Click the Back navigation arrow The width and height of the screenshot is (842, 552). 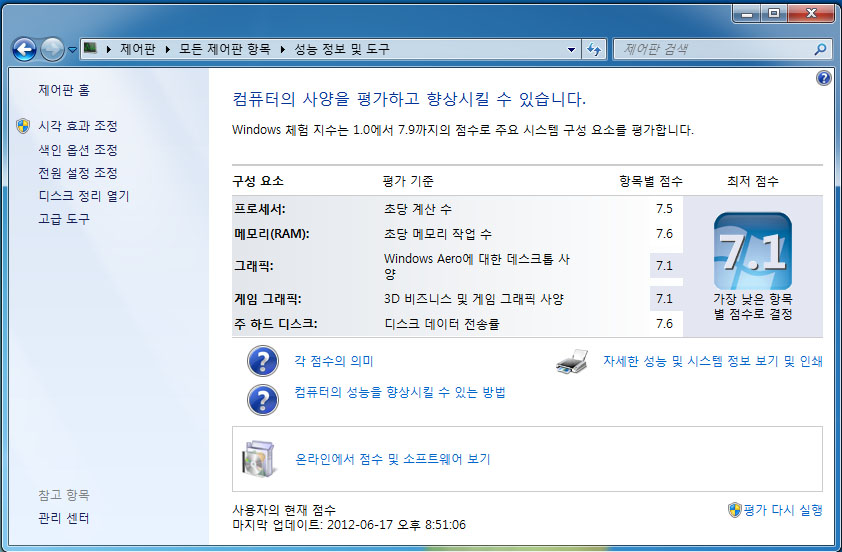(24, 49)
